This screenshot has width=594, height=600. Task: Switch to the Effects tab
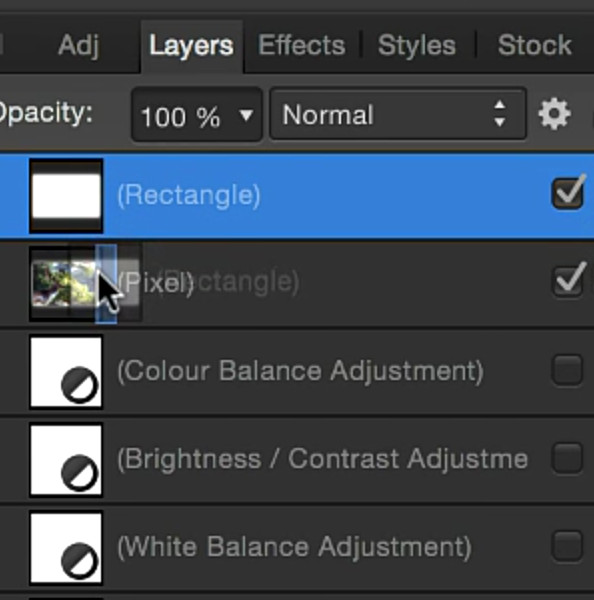(302, 45)
